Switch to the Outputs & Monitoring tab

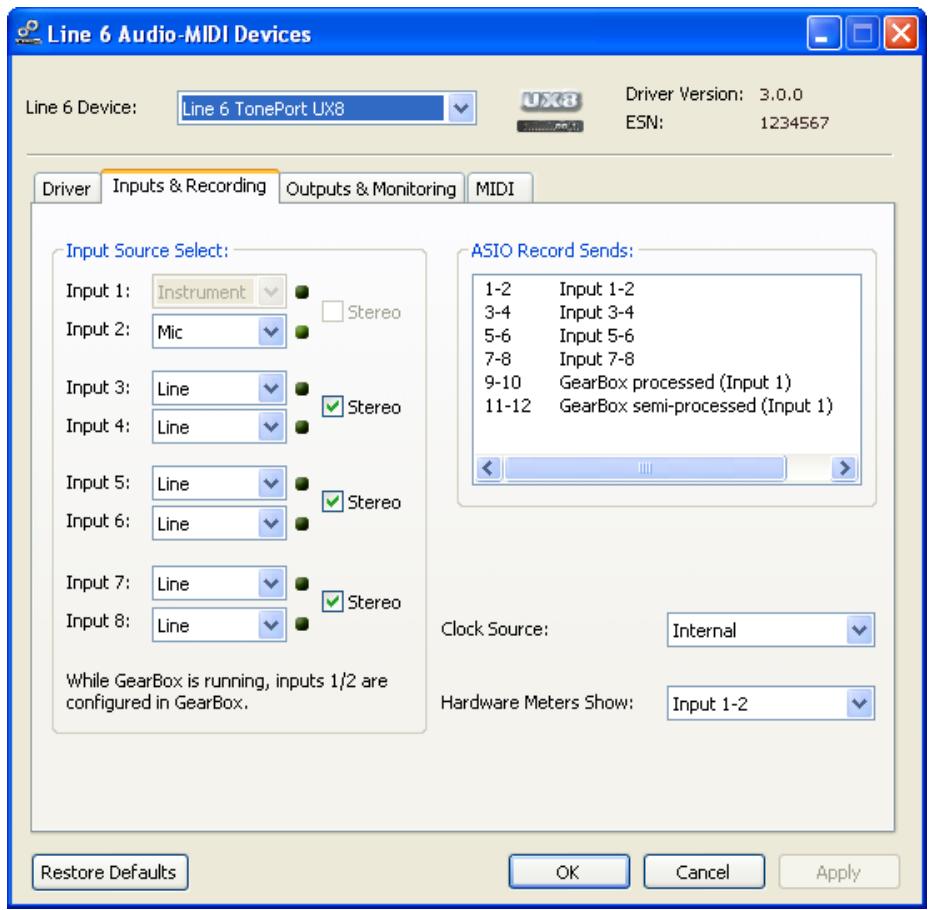pos(371,189)
